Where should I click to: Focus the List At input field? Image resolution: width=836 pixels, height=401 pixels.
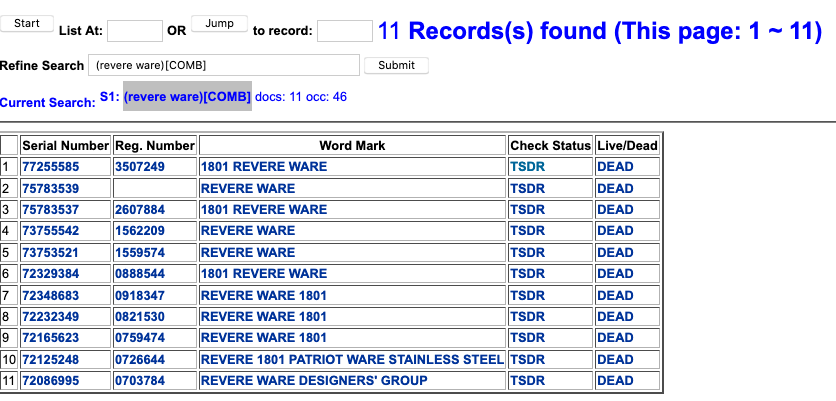point(135,31)
